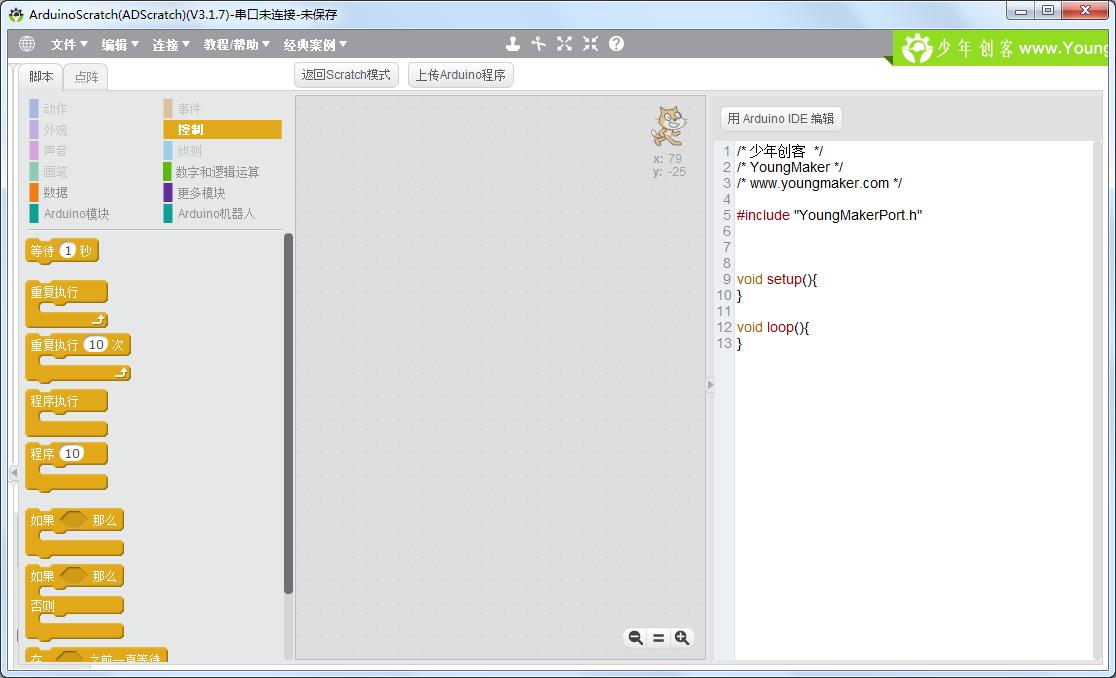Select the 控制 block category
1116x678 pixels.
(222, 129)
